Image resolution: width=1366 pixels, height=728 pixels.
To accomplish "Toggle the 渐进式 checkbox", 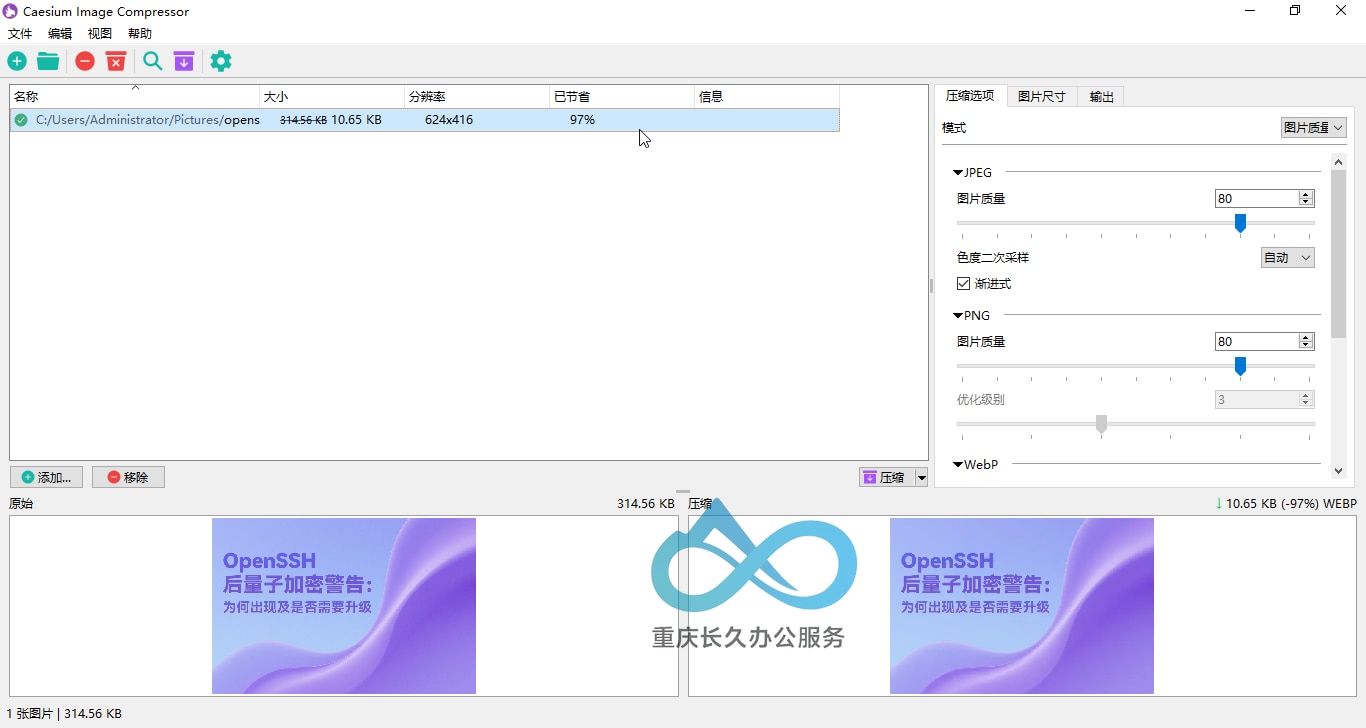I will click(964, 284).
